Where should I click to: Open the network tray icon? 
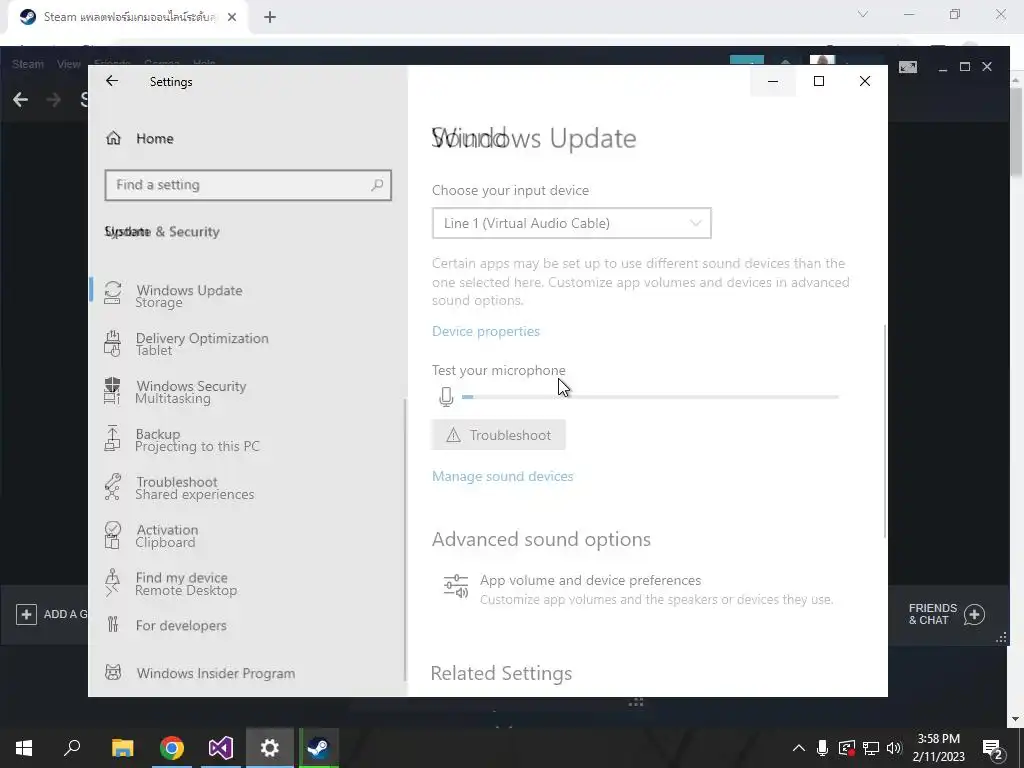871,748
